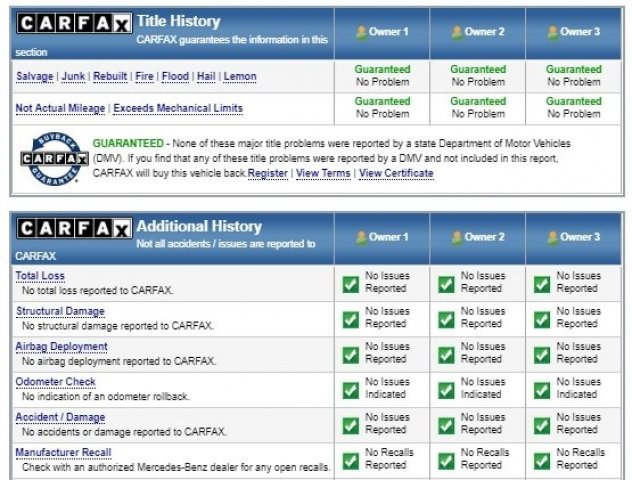Click Owner 1 person icon in Additional History
632x480 pixels.
point(361,238)
